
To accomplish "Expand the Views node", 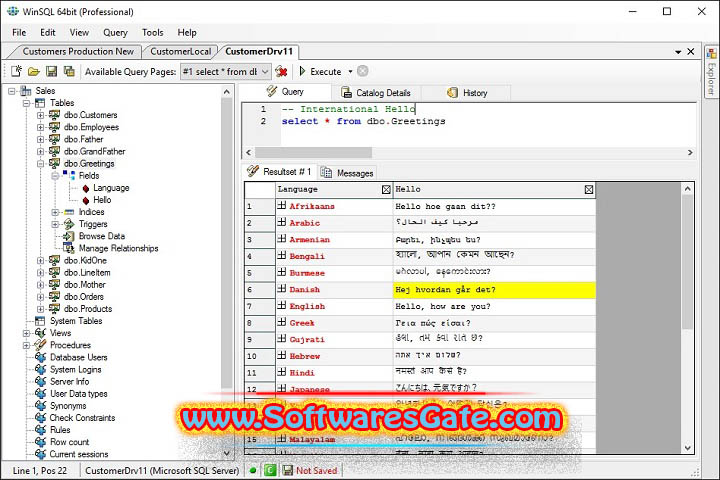I will click(x=26, y=333).
